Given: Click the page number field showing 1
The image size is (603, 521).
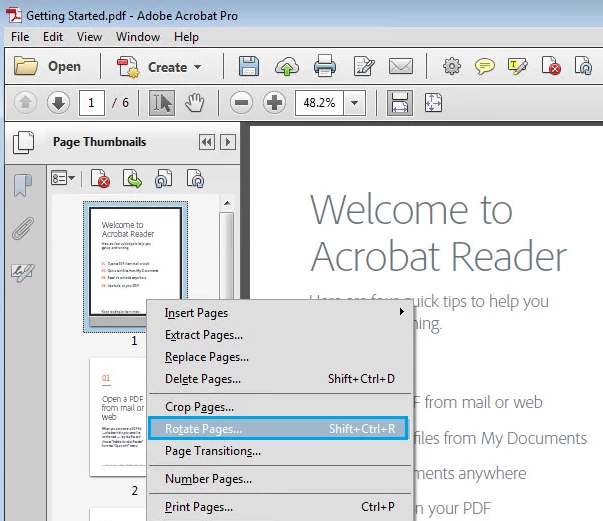Looking at the screenshot, I should click(92, 103).
